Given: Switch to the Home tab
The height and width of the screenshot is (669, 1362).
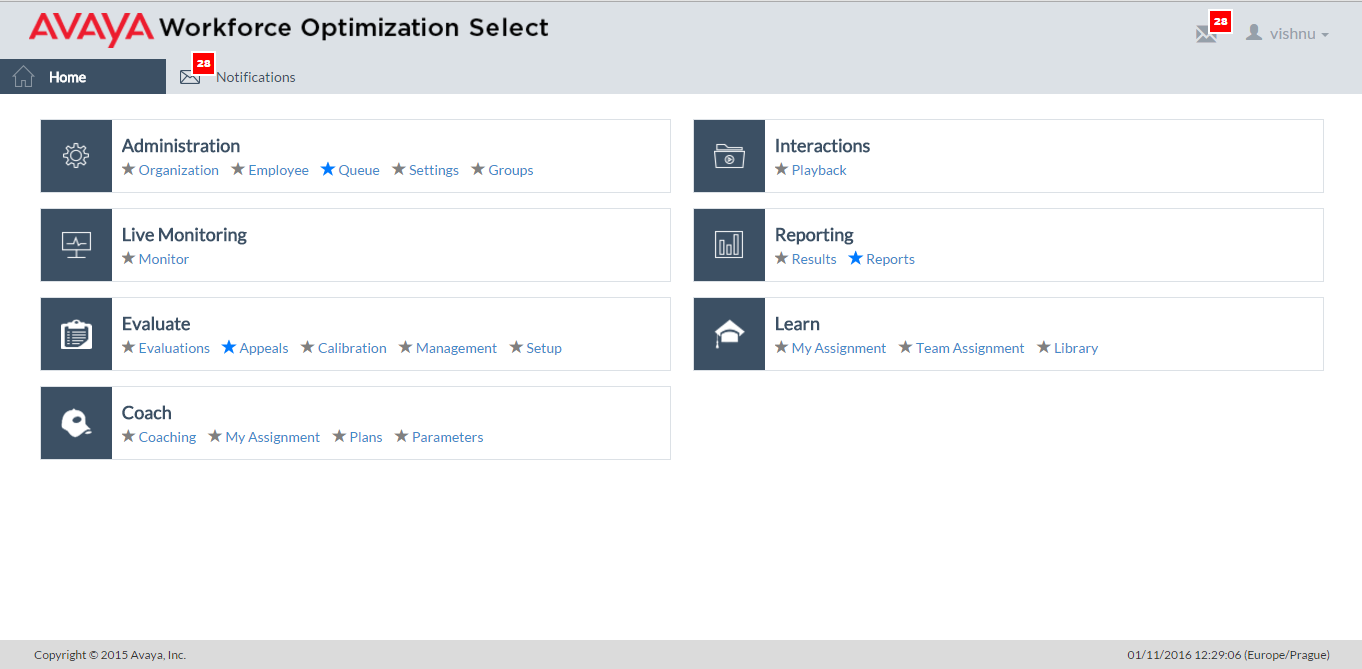Looking at the screenshot, I should [83, 77].
